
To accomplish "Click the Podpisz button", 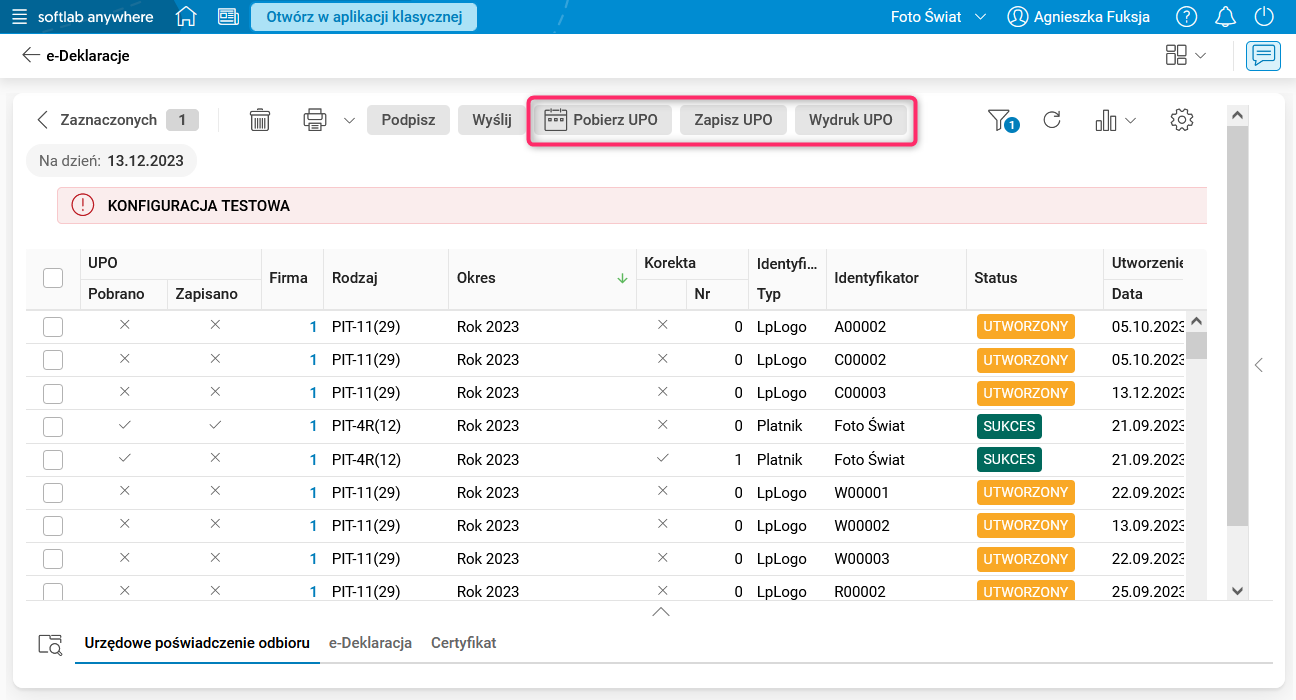I will [408, 120].
